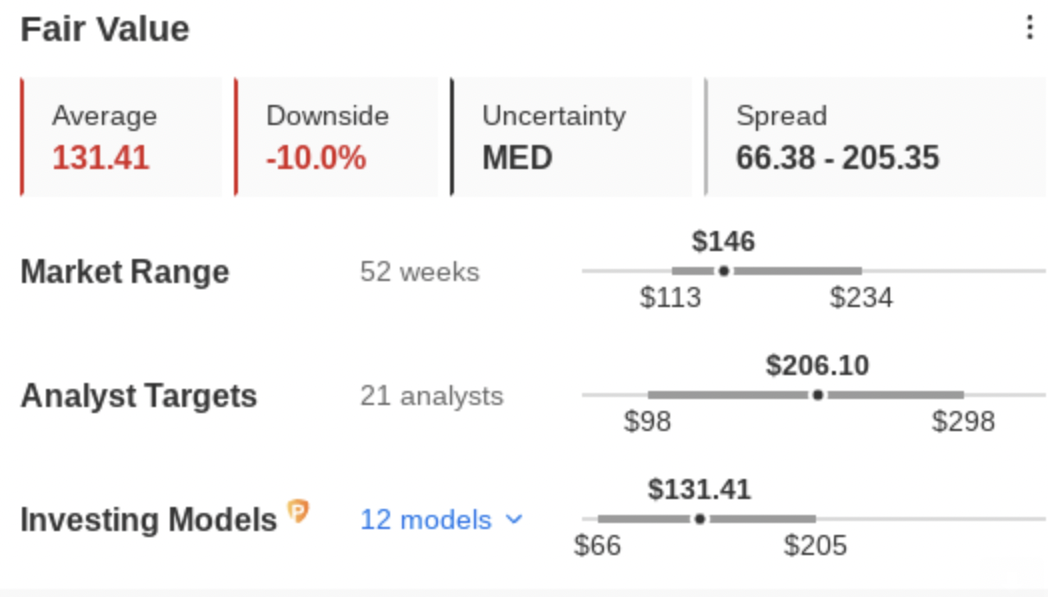Click the Analyst Targets label

(139, 396)
